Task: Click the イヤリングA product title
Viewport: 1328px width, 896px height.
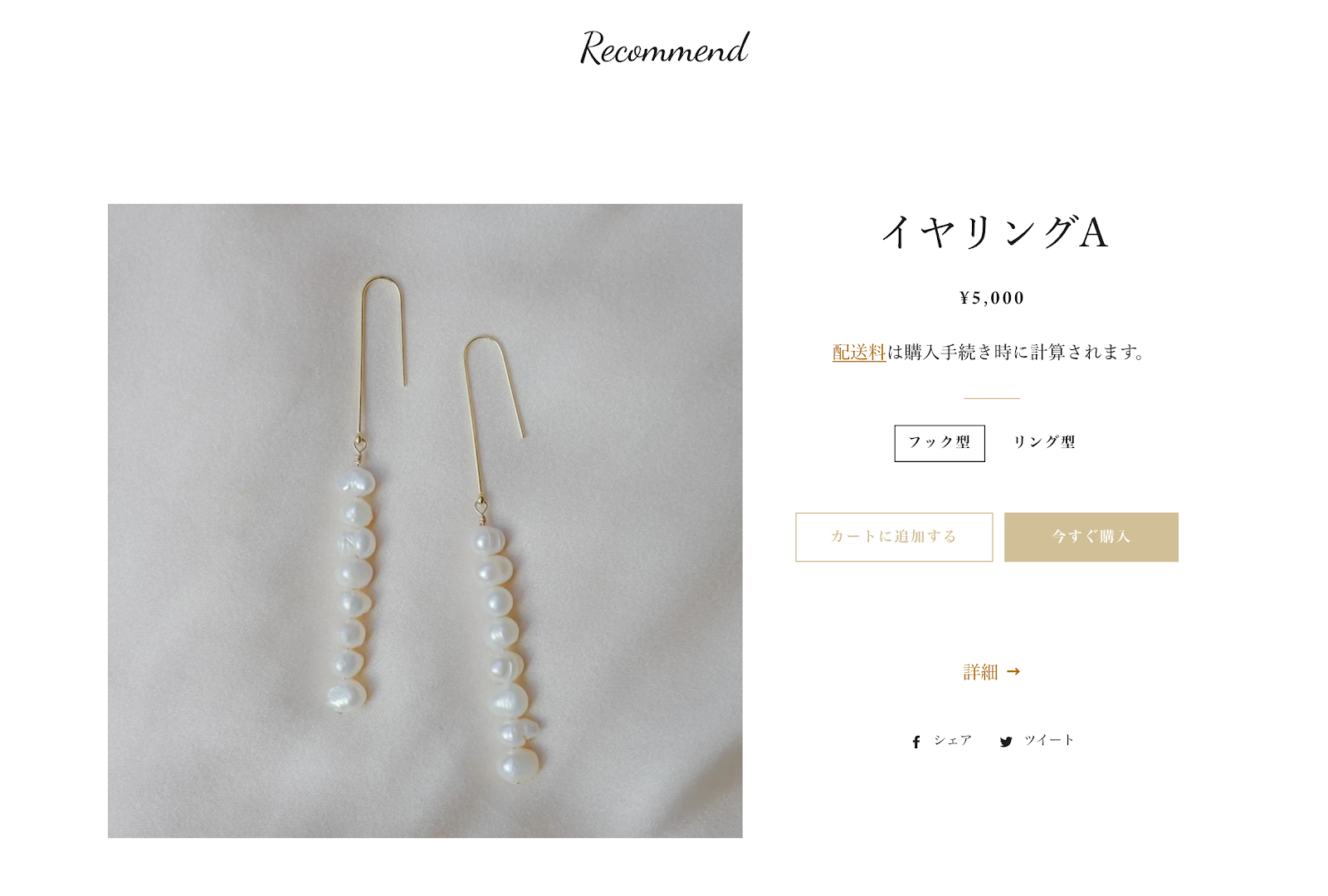Action: (x=994, y=231)
